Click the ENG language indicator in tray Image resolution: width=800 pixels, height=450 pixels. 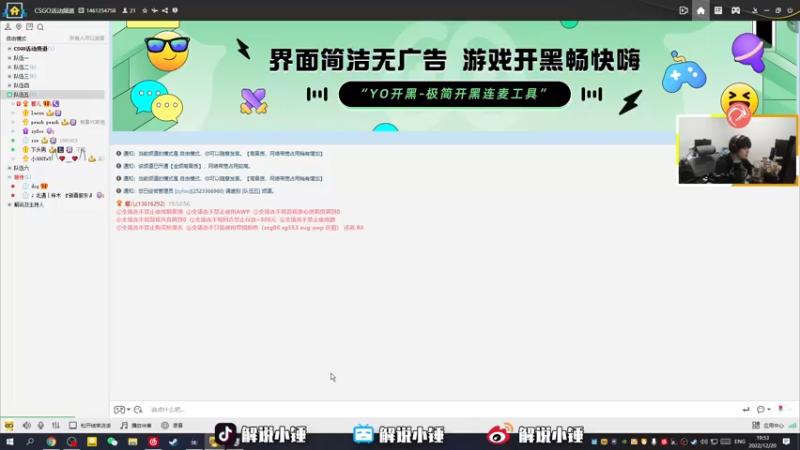740,442
